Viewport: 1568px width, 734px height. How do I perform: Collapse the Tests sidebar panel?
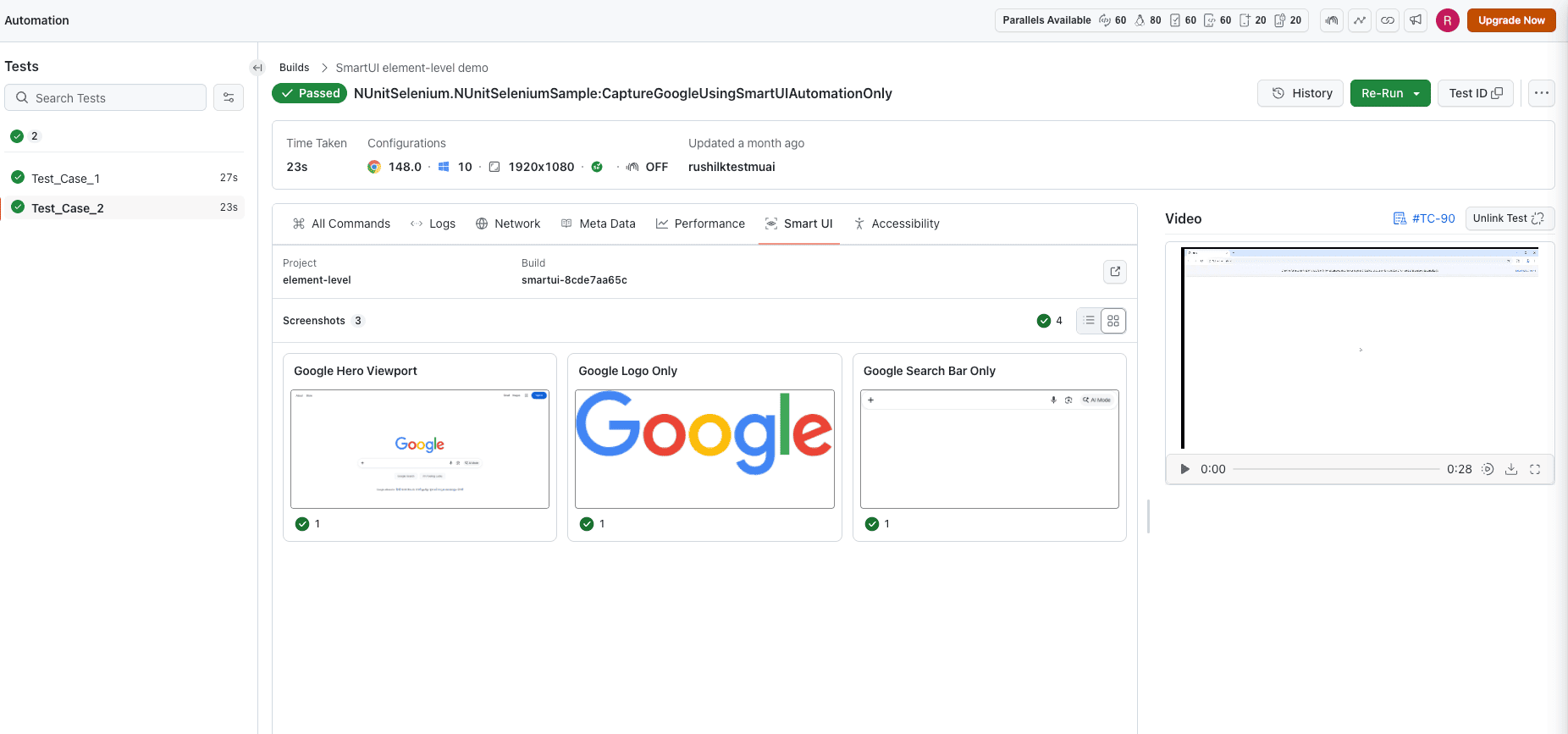(x=257, y=68)
